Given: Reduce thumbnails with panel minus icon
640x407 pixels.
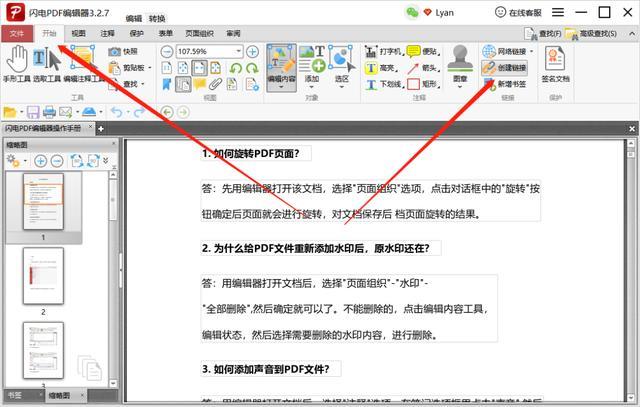Looking at the screenshot, I should click(x=57, y=161).
